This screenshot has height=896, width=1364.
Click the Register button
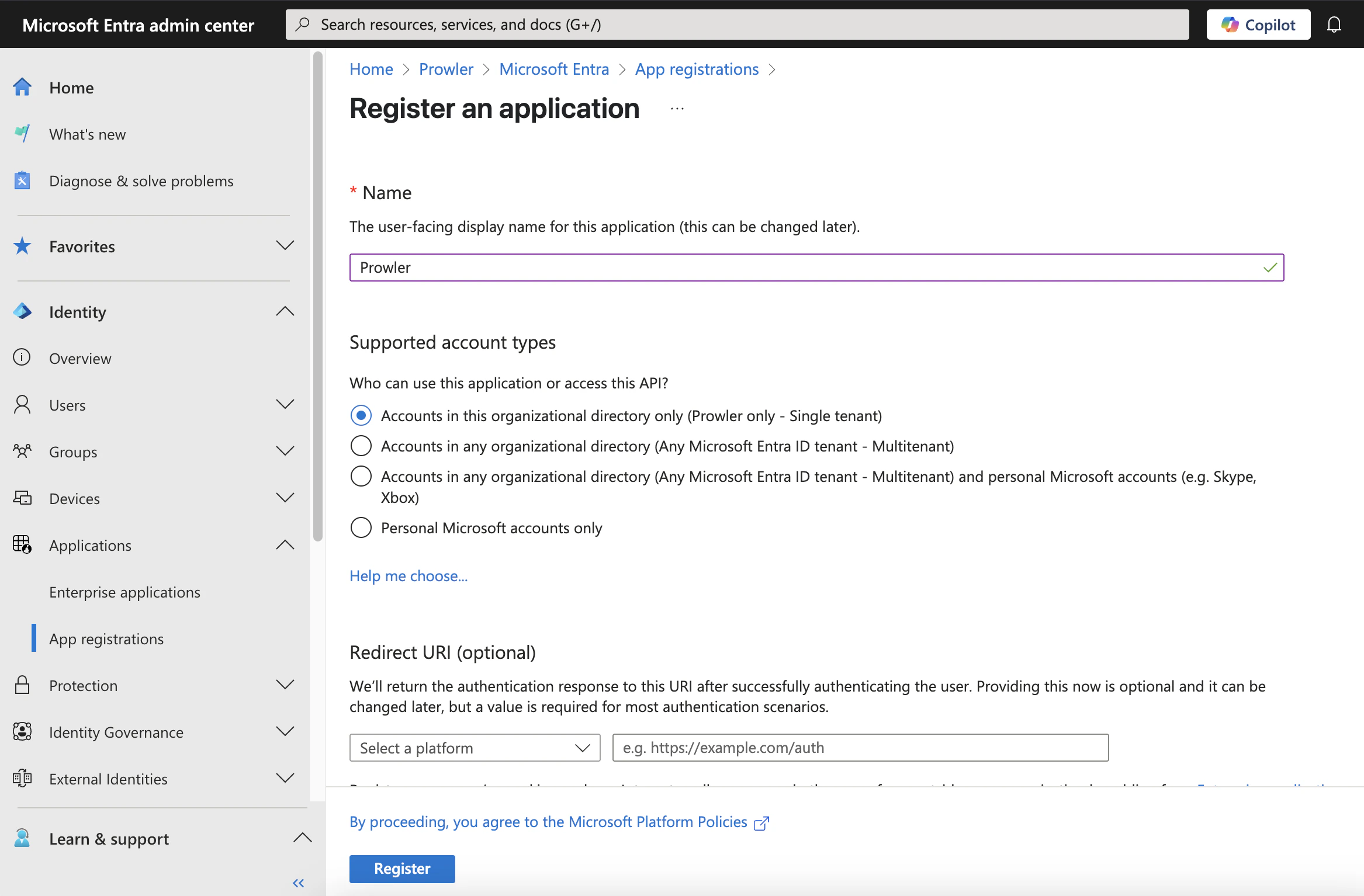click(x=401, y=869)
